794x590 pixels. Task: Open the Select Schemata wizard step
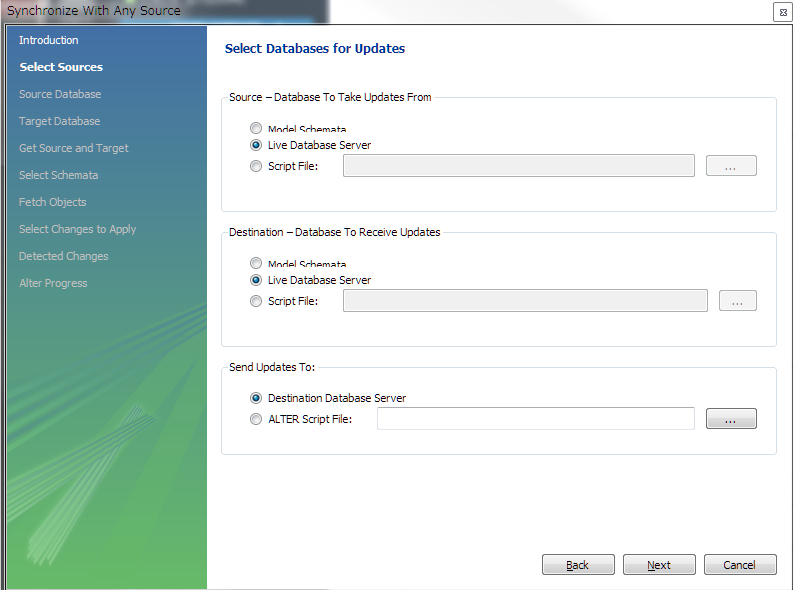[59, 175]
